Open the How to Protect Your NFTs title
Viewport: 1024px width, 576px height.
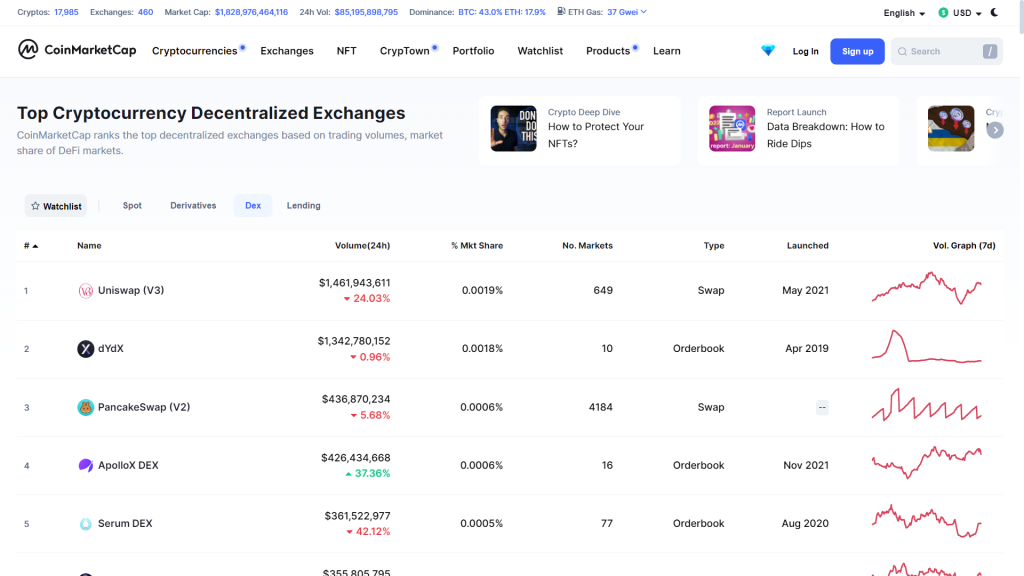point(596,135)
